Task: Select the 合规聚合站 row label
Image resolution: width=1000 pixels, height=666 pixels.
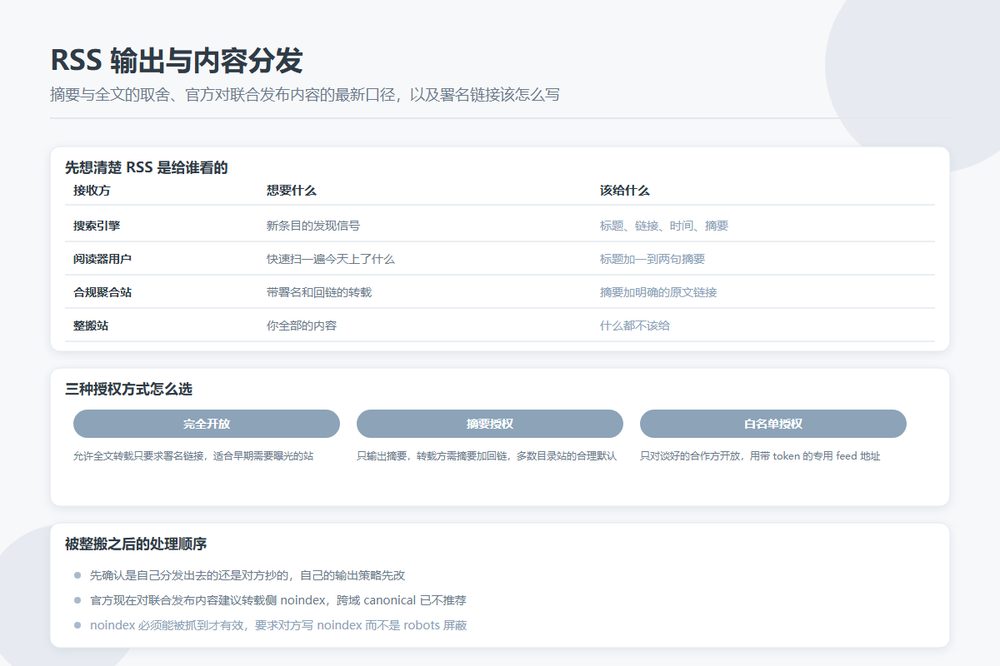Action: [102, 292]
